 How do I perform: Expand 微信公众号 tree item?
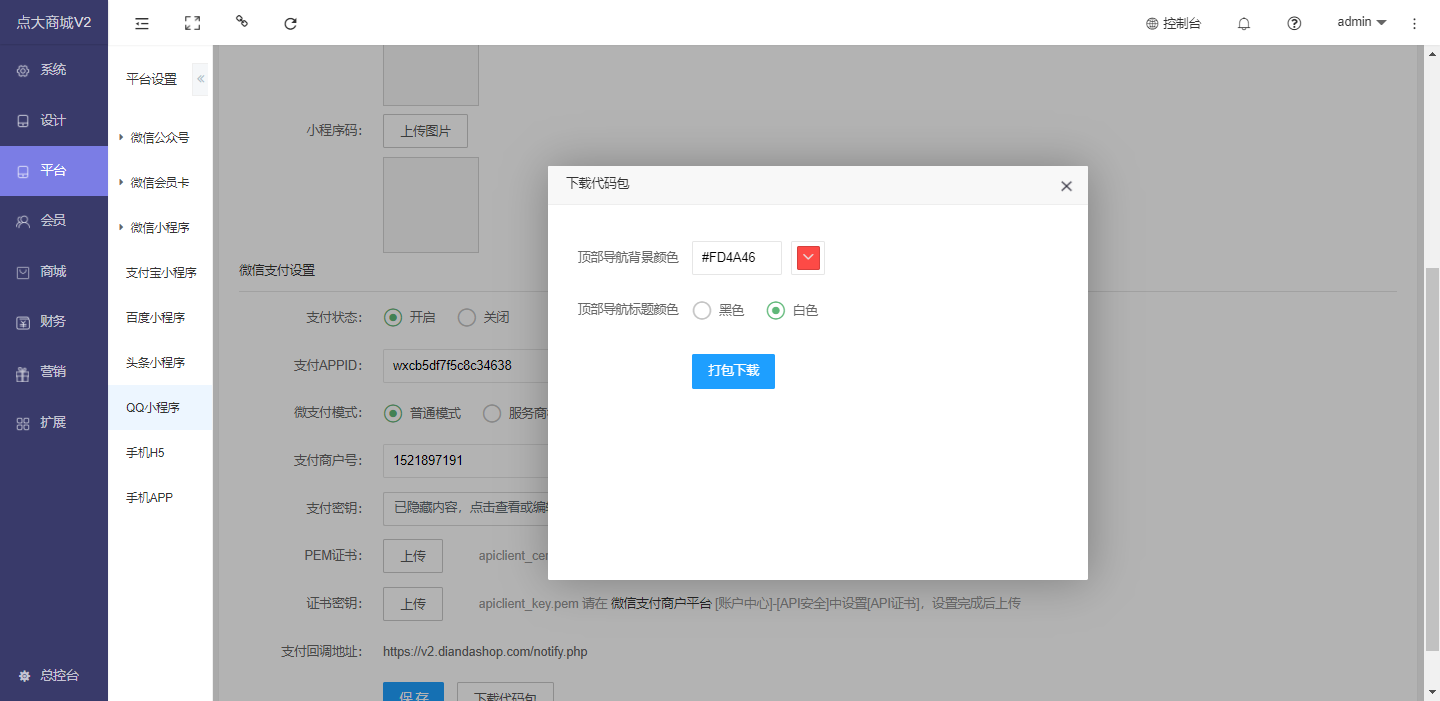(159, 138)
